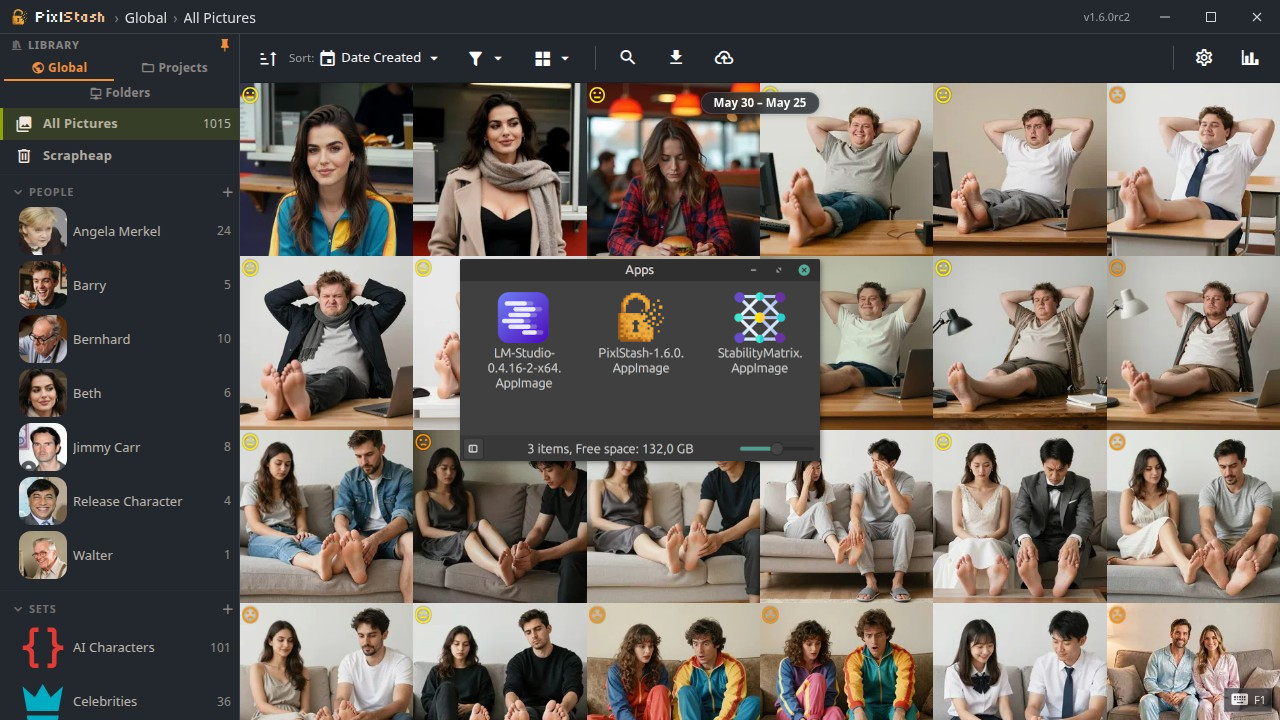Select Release Character entry

120,501
